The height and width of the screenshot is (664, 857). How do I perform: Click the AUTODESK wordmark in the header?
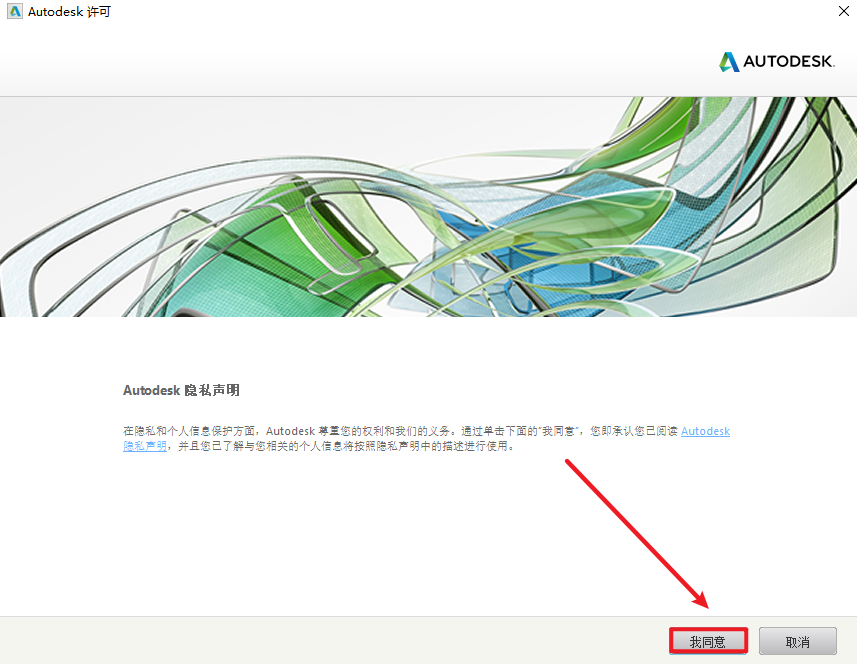(788, 62)
